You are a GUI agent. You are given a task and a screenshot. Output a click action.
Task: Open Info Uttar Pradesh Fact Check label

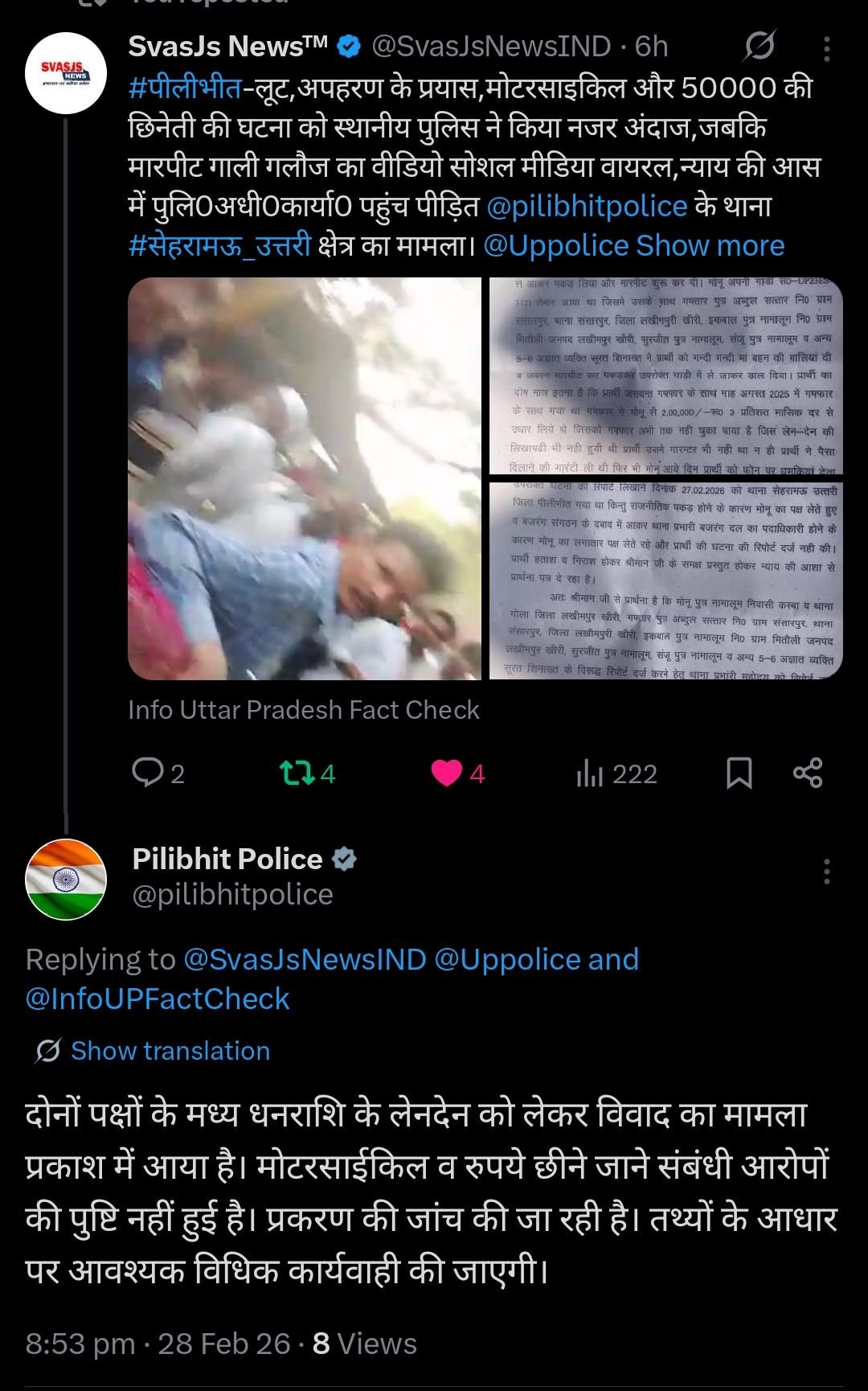tap(304, 710)
